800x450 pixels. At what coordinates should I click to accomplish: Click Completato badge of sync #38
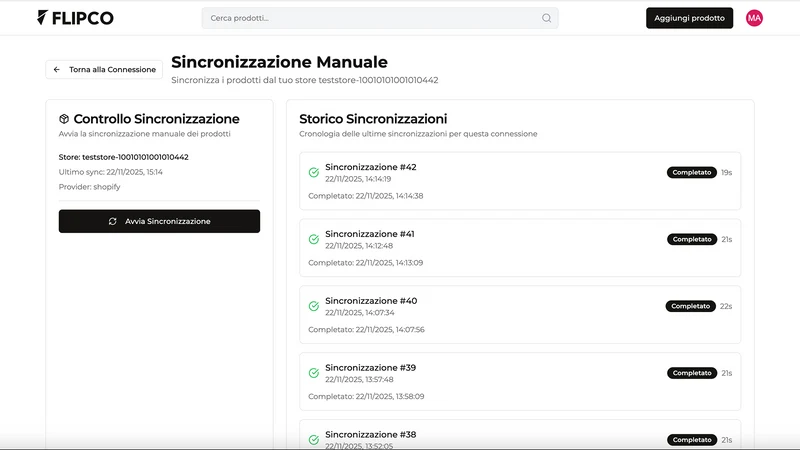tap(691, 440)
